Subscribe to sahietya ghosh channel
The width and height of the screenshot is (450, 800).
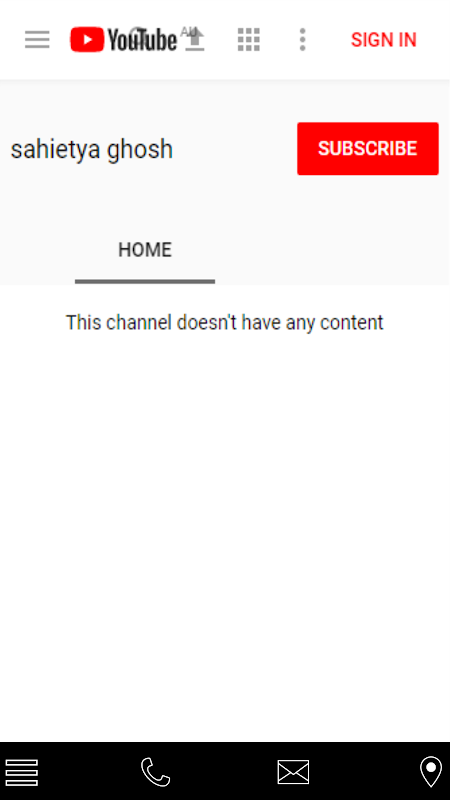point(368,148)
